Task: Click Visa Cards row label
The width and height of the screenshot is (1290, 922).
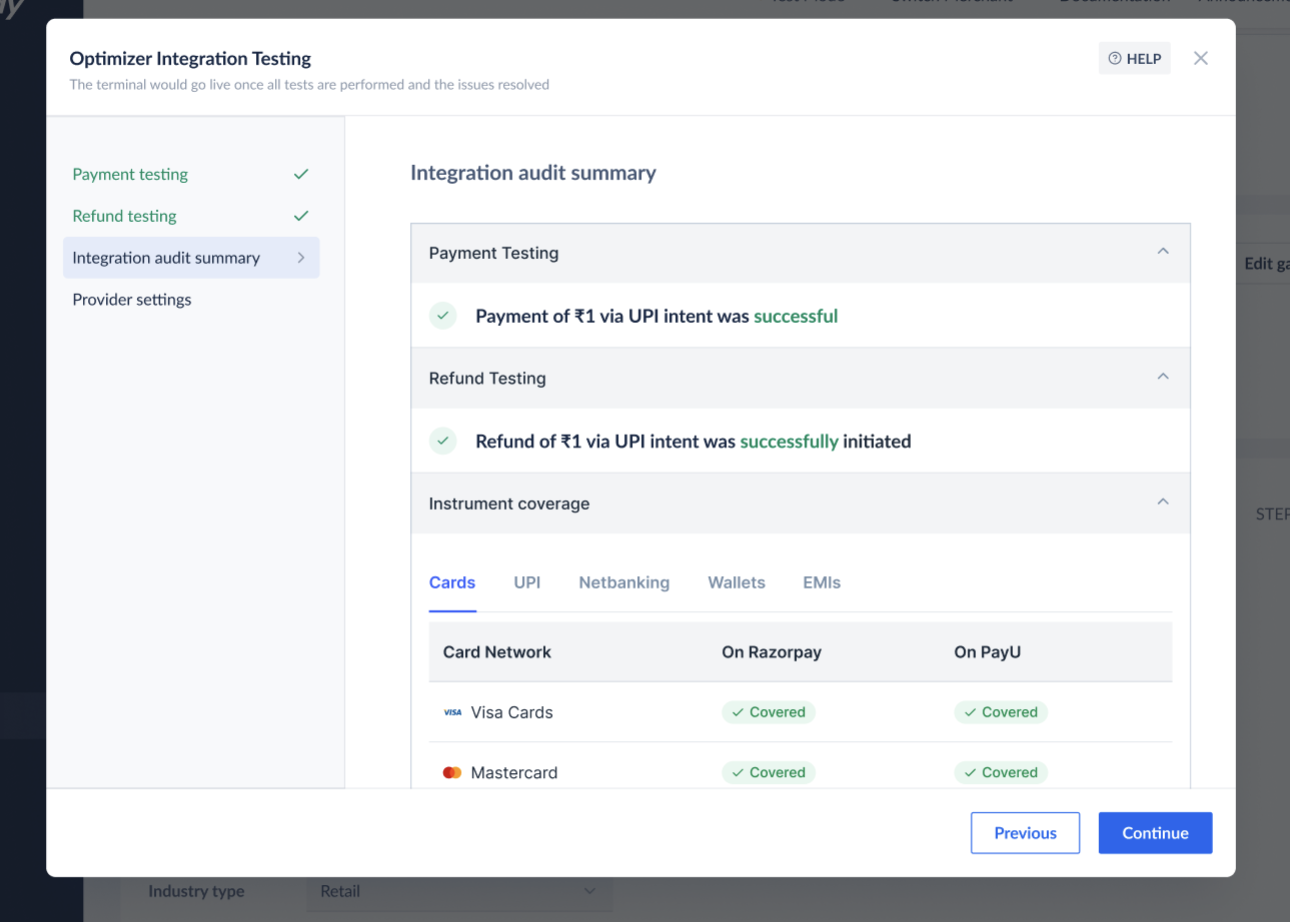Action: (512, 713)
